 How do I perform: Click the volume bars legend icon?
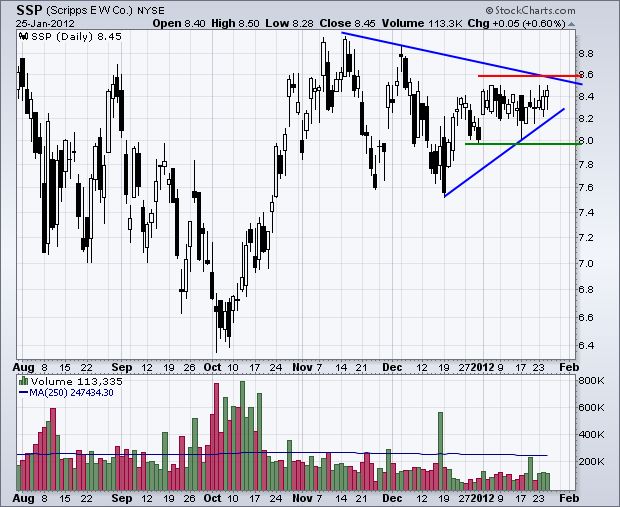tap(23, 381)
